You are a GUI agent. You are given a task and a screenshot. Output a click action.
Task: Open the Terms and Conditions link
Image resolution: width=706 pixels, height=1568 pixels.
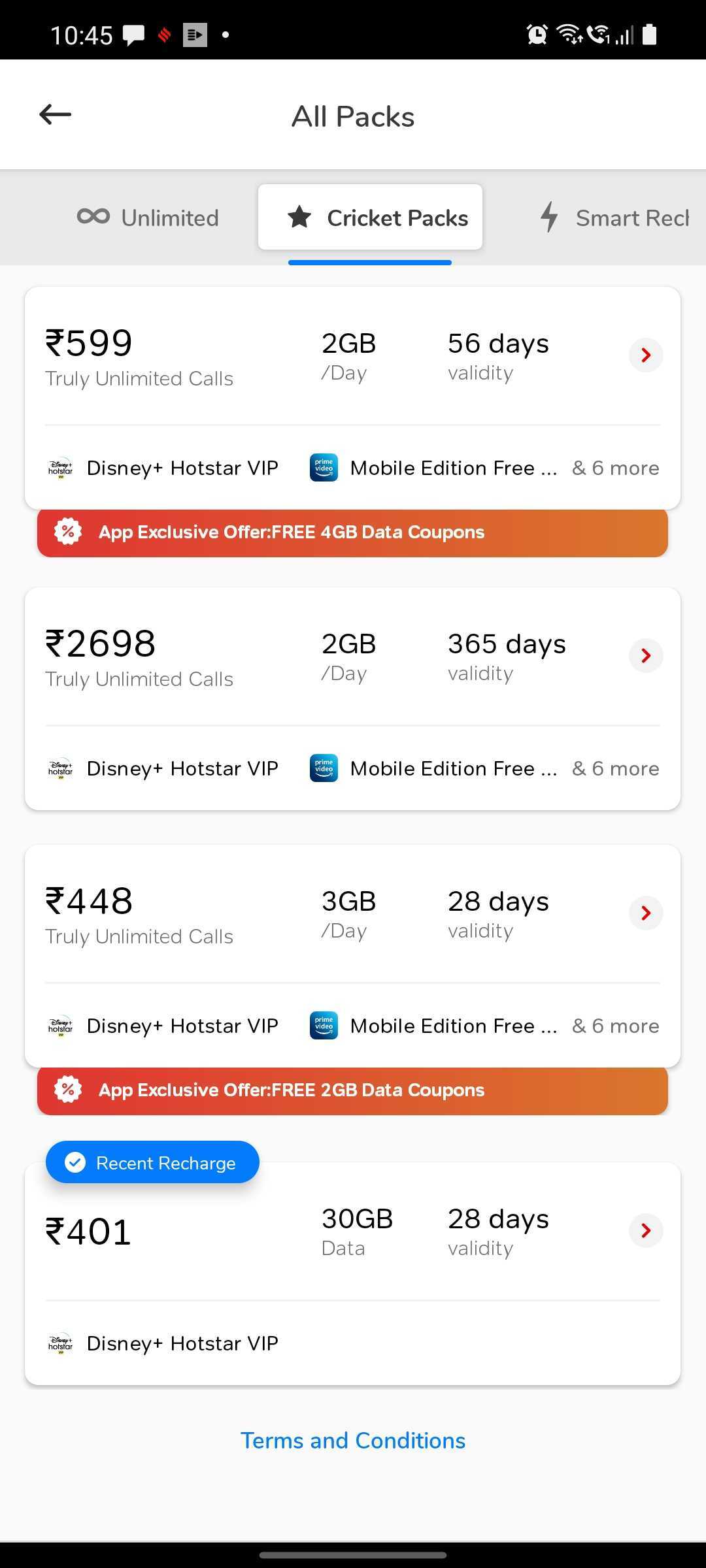[x=353, y=1441]
